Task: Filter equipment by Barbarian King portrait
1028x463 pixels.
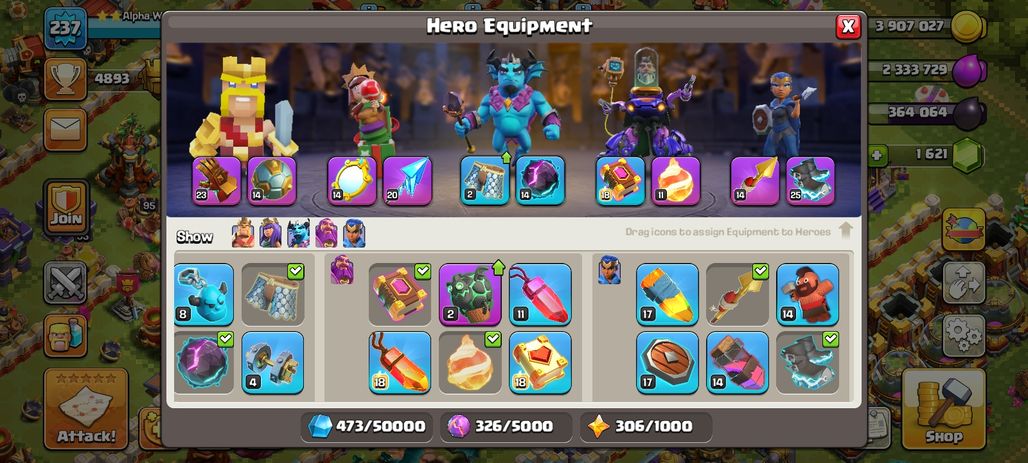Action: tap(243, 233)
